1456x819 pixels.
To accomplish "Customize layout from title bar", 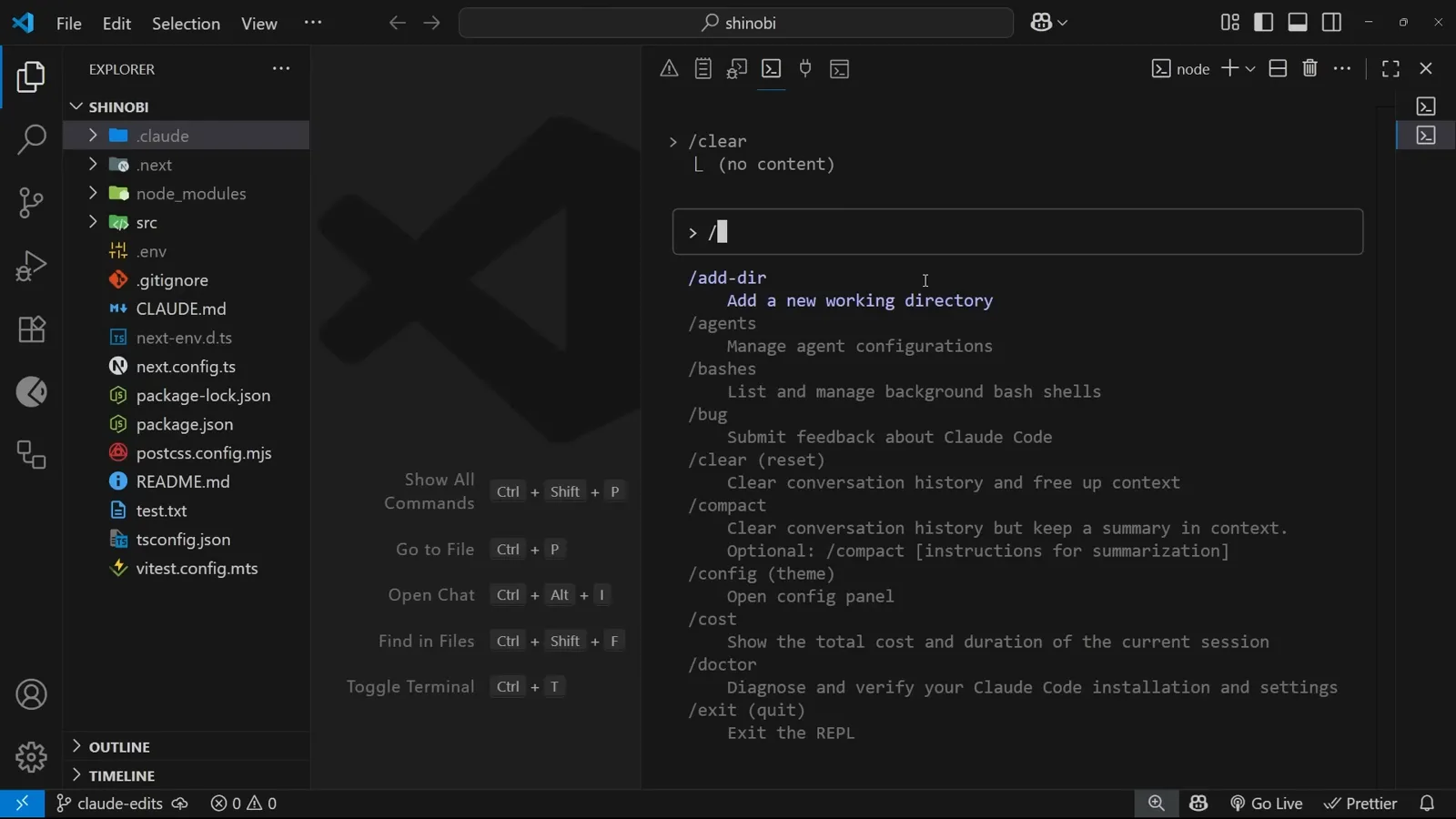I will 1229,22.
